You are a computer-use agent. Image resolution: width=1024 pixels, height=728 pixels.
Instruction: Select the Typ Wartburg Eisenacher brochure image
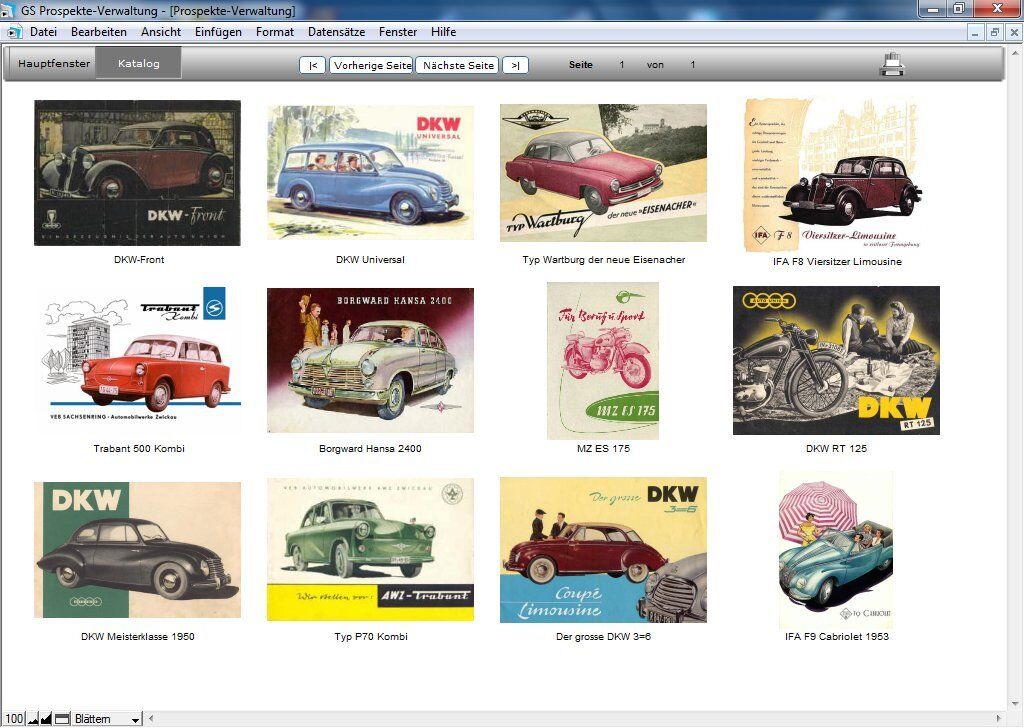click(x=603, y=173)
